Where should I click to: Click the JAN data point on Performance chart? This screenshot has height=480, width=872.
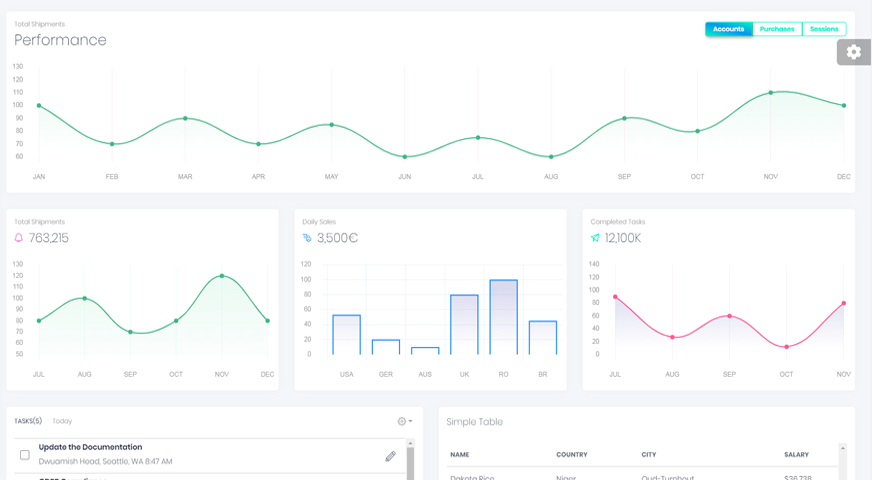point(39,105)
